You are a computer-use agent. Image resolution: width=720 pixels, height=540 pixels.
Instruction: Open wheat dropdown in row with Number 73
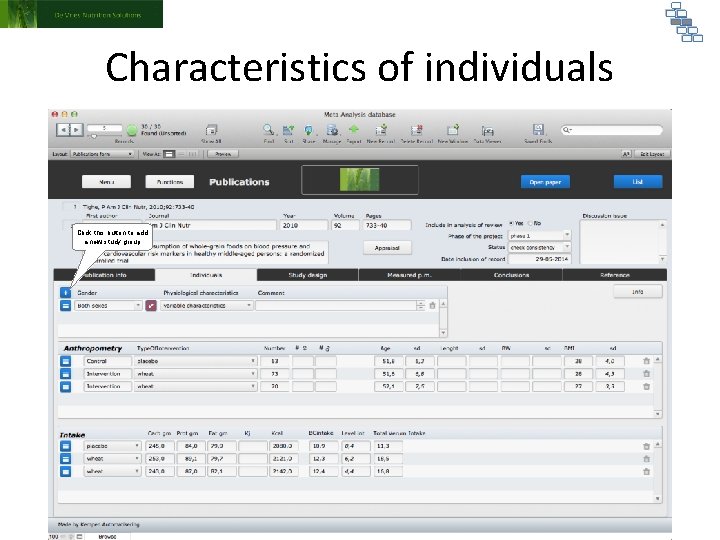(x=196, y=374)
